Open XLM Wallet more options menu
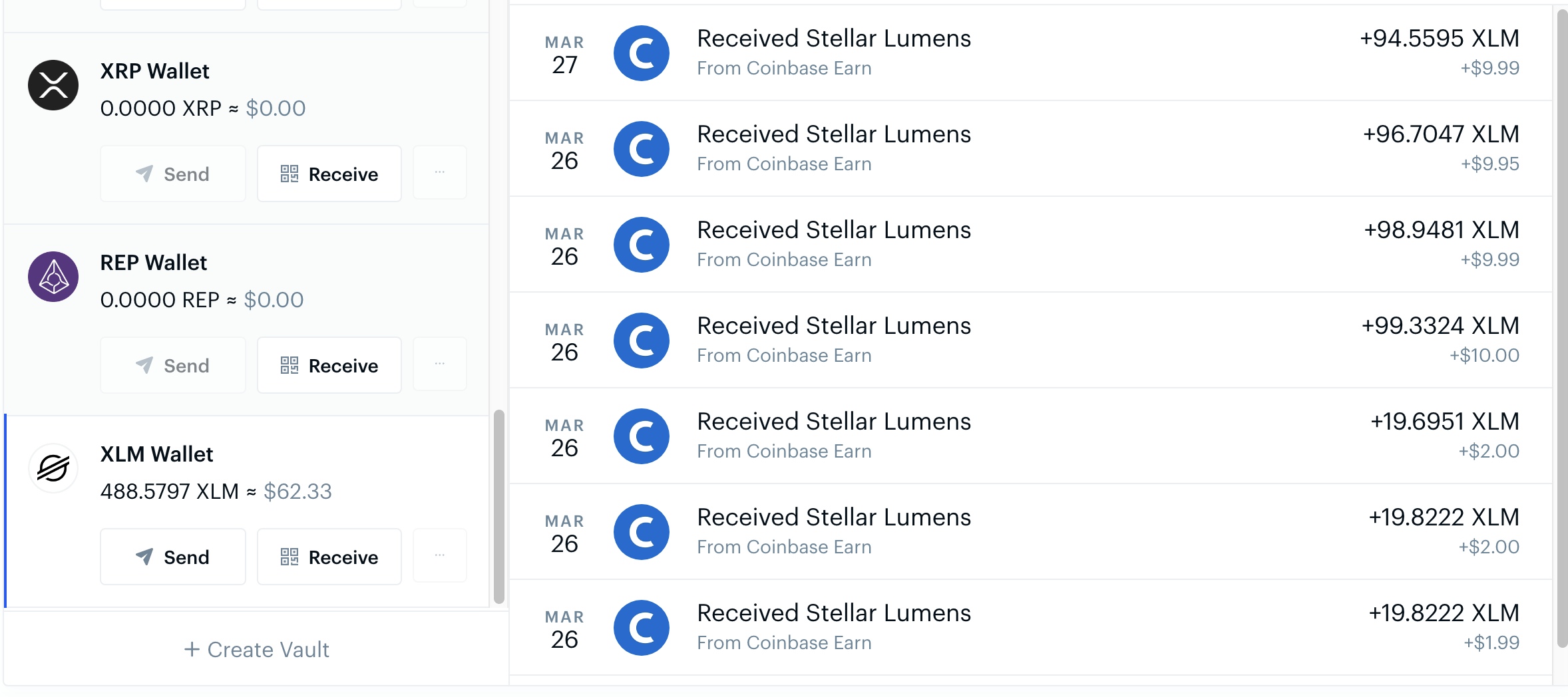The width and height of the screenshot is (1568, 697). click(x=439, y=556)
